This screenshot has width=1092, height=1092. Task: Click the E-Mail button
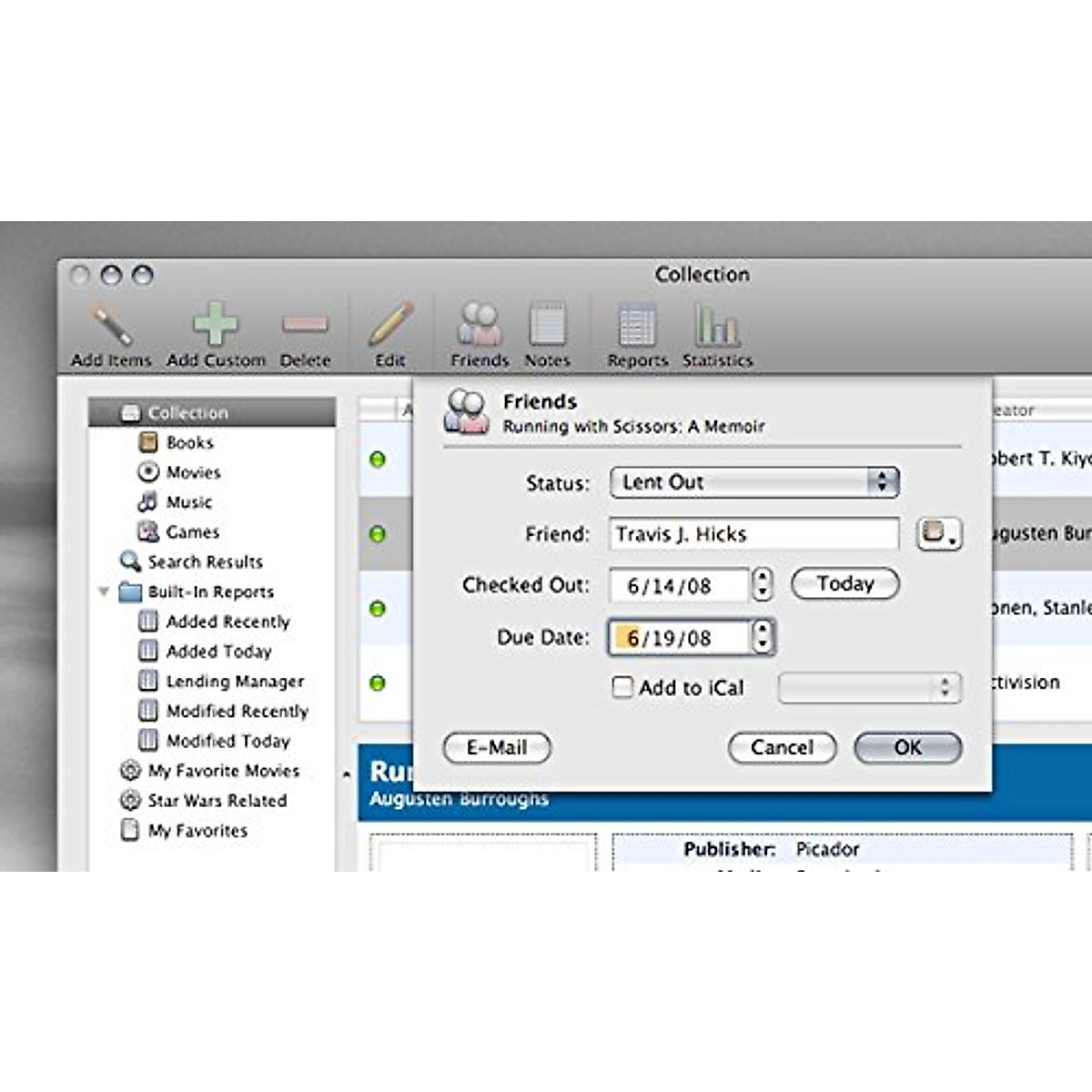[497, 748]
